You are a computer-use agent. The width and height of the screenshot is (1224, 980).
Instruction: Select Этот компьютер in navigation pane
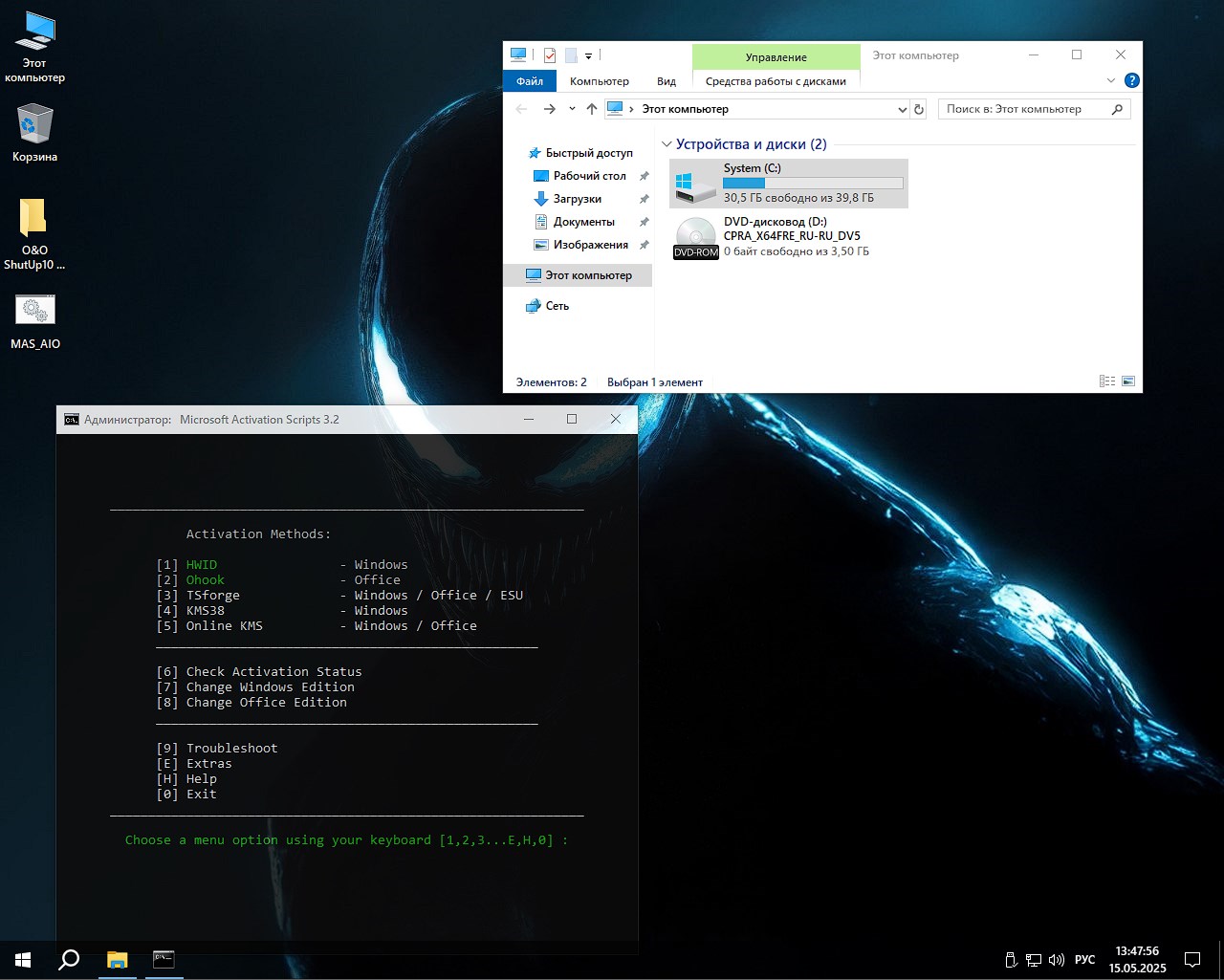click(579, 275)
